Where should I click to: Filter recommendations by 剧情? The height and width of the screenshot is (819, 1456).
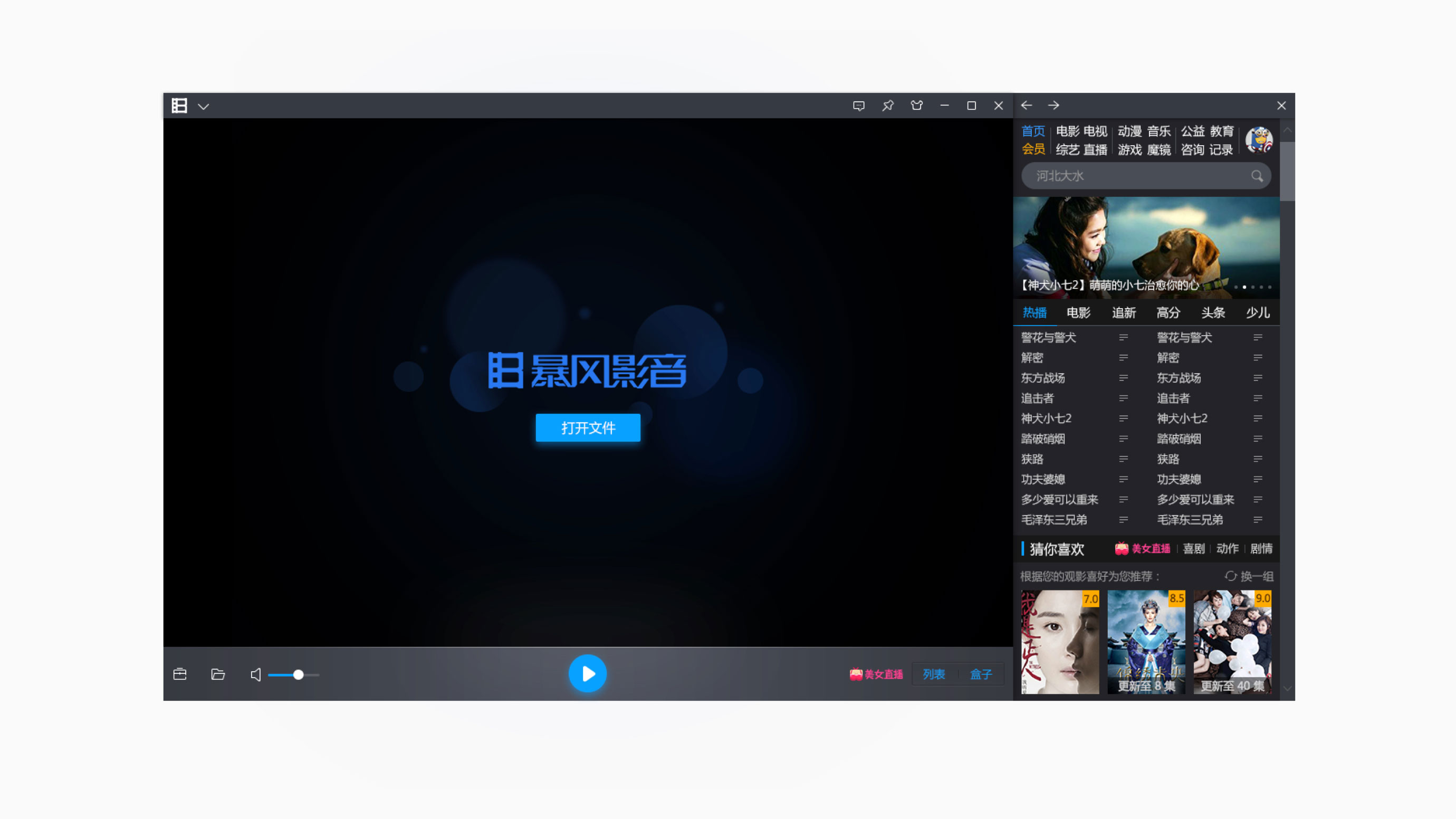[x=1261, y=549]
